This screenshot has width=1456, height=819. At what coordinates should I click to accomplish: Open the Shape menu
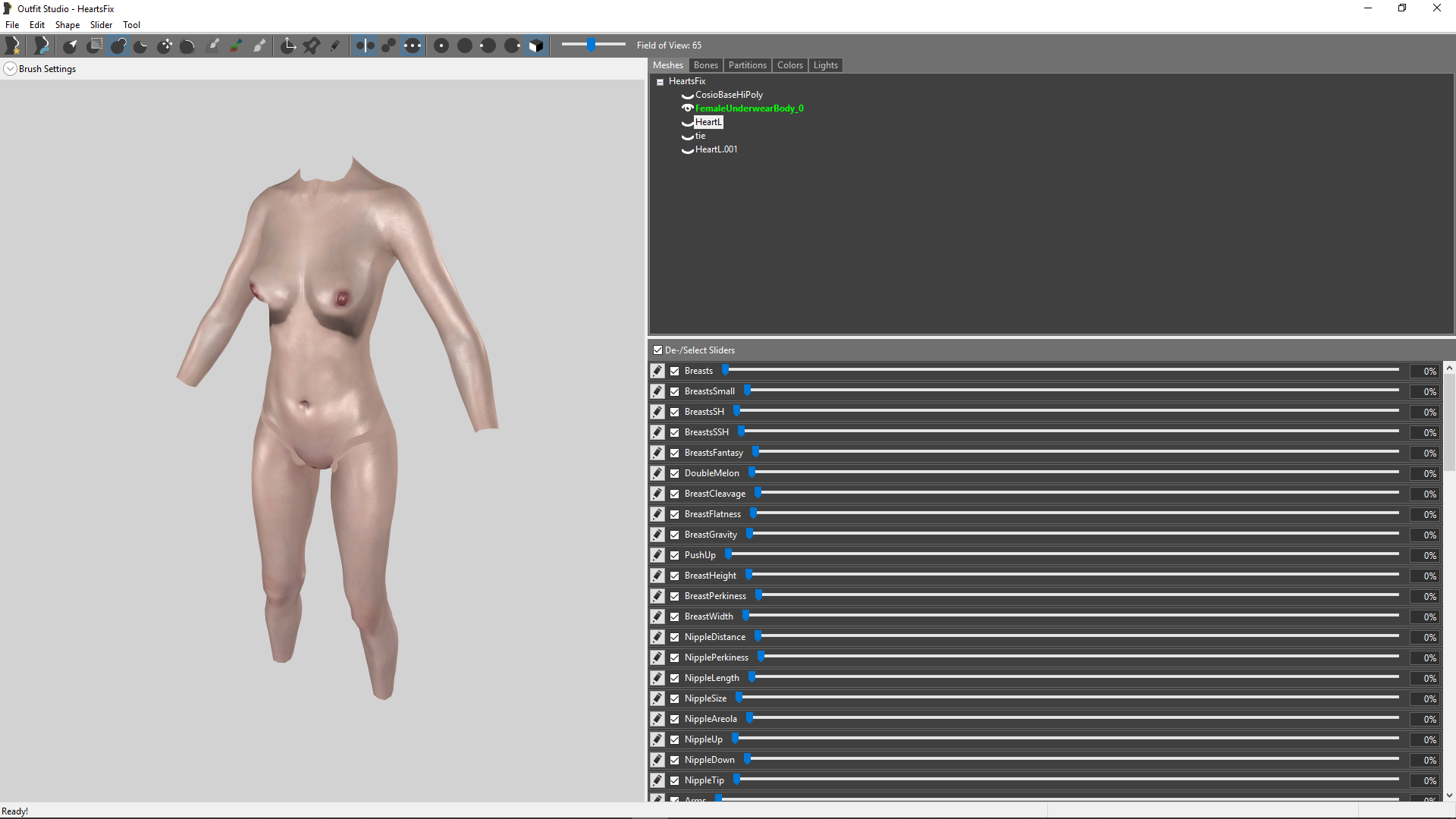(x=67, y=25)
